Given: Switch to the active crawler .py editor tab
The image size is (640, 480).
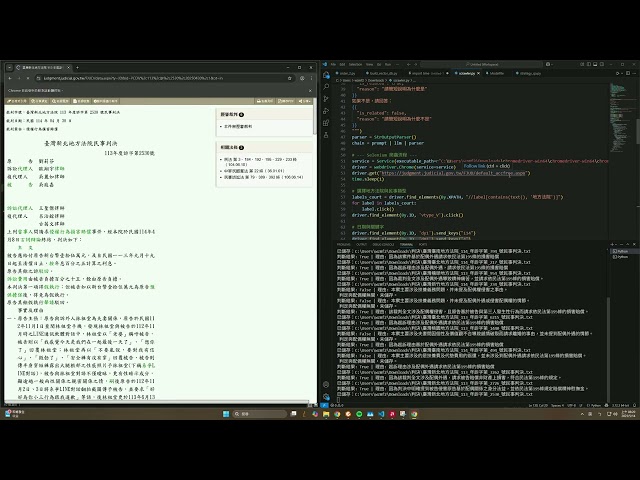Looking at the screenshot, I should pyautogui.click(x=467, y=73).
